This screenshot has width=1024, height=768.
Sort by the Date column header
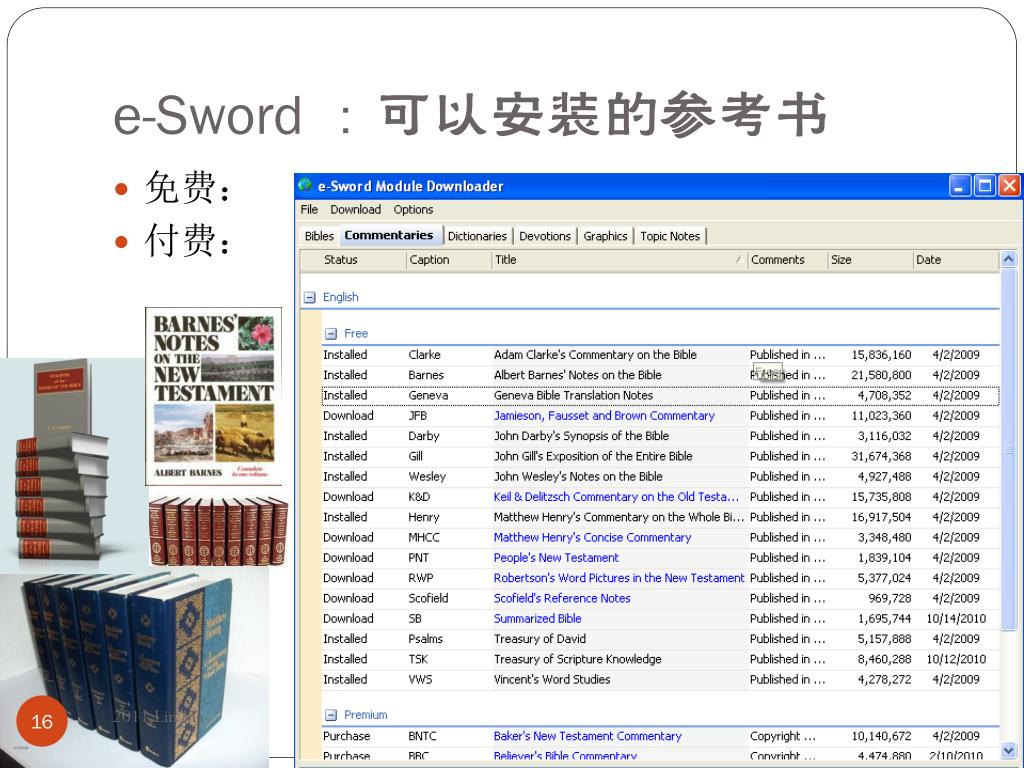955,260
